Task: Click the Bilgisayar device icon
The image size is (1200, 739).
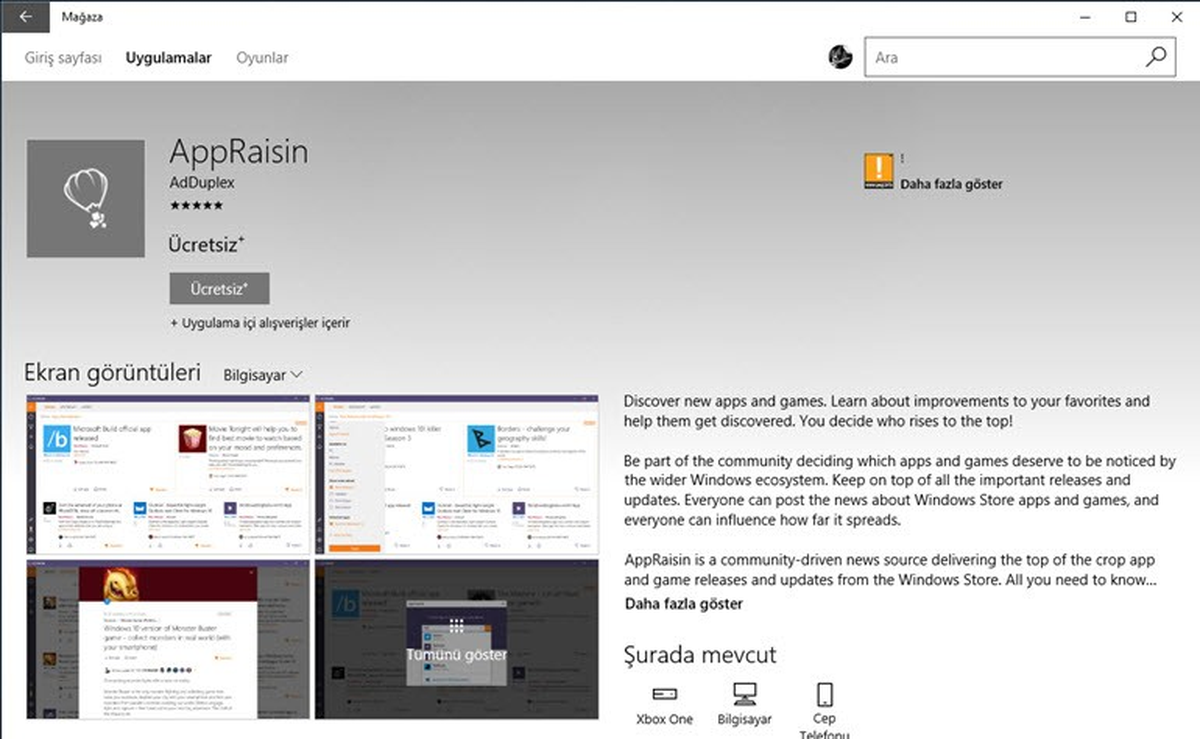Action: 745,694
